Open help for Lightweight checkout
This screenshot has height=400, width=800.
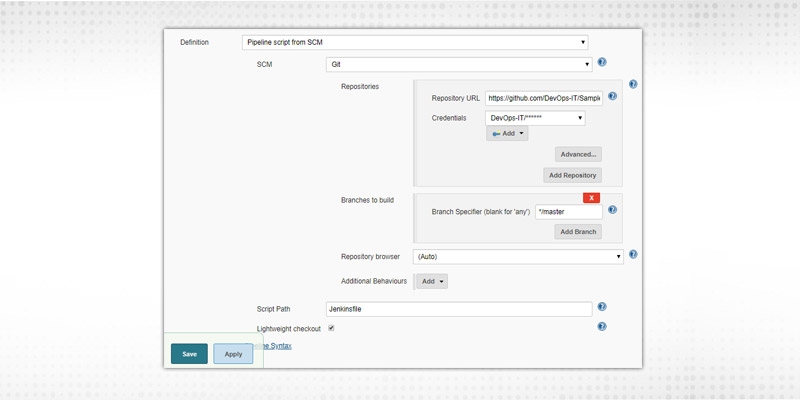(x=602, y=327)
